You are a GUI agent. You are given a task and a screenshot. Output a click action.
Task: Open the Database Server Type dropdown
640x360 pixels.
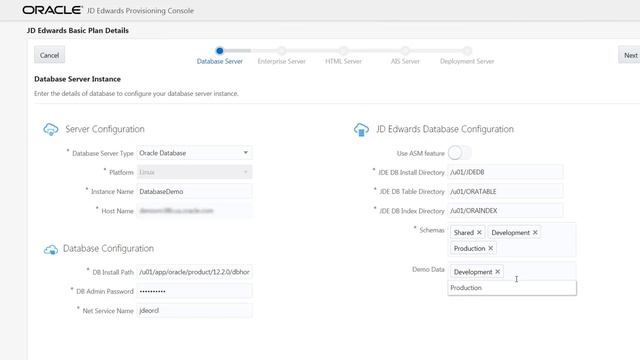(194, 153)
